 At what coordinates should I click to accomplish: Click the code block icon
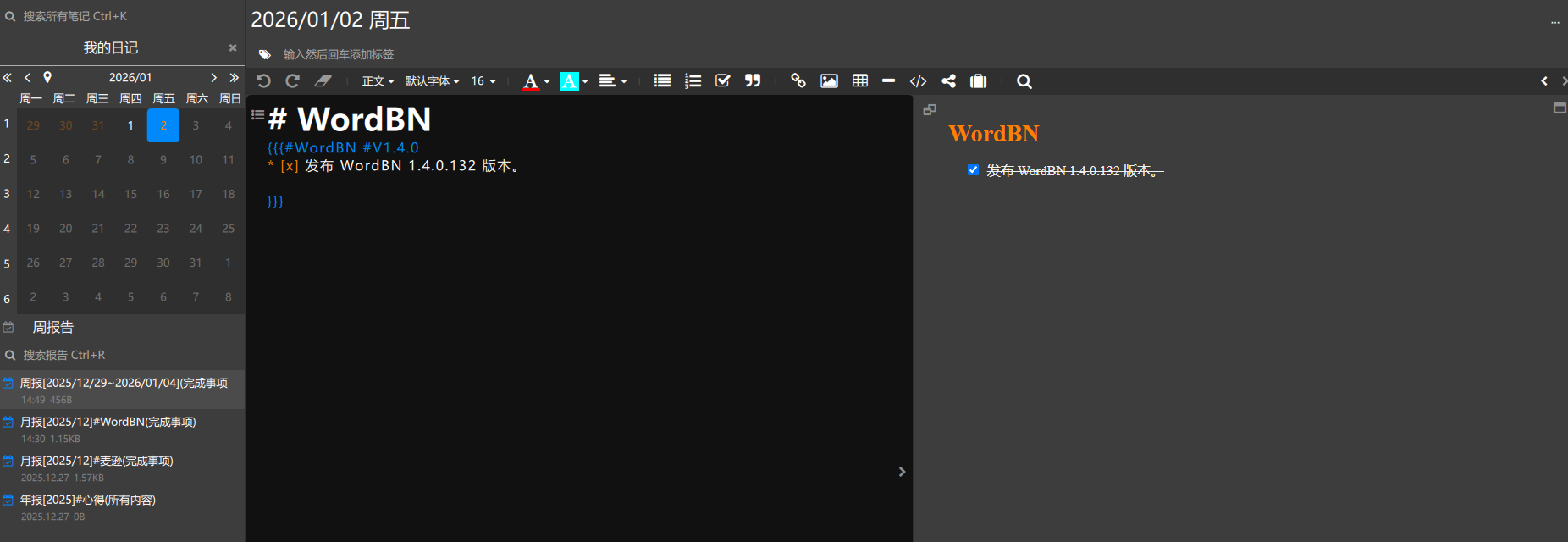coord(918,81)
